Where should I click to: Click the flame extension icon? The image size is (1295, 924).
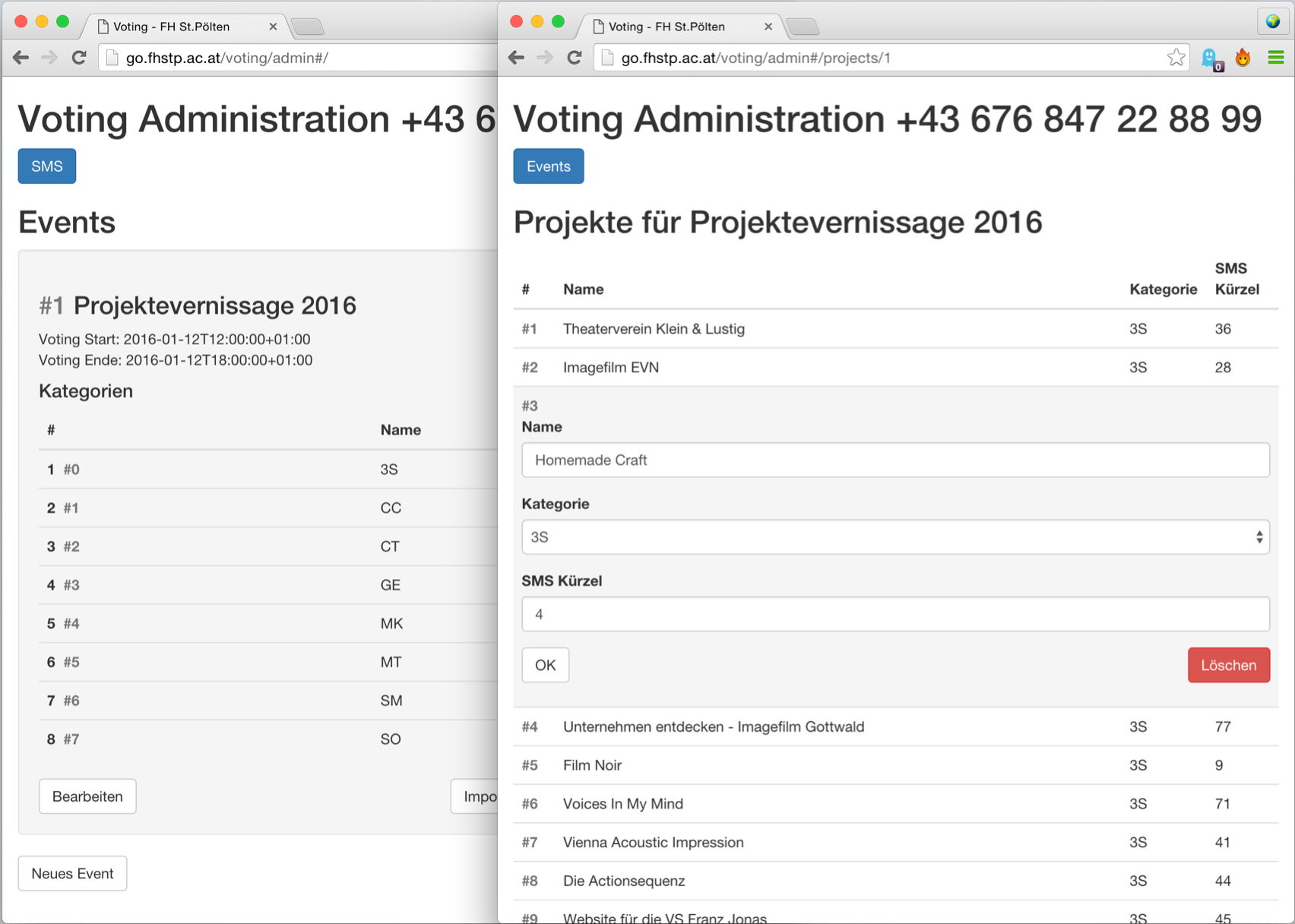pyautogui.click(x=1243, y=58)
